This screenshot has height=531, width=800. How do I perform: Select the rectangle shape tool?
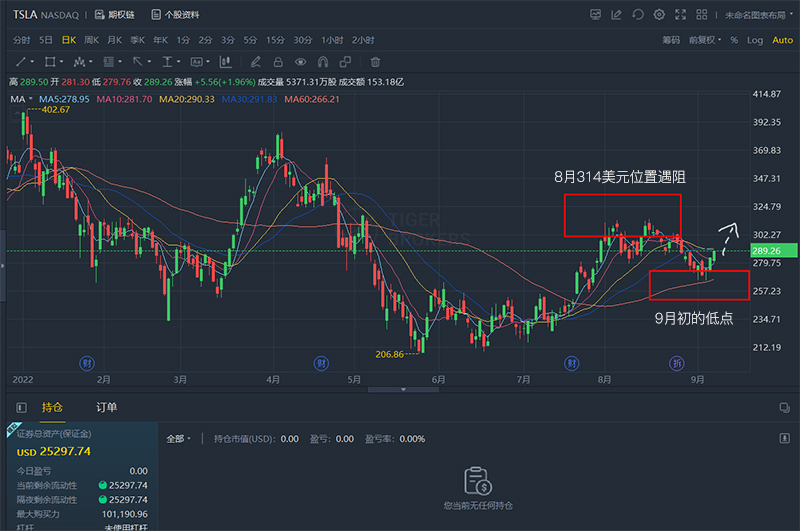coord(50,62)
